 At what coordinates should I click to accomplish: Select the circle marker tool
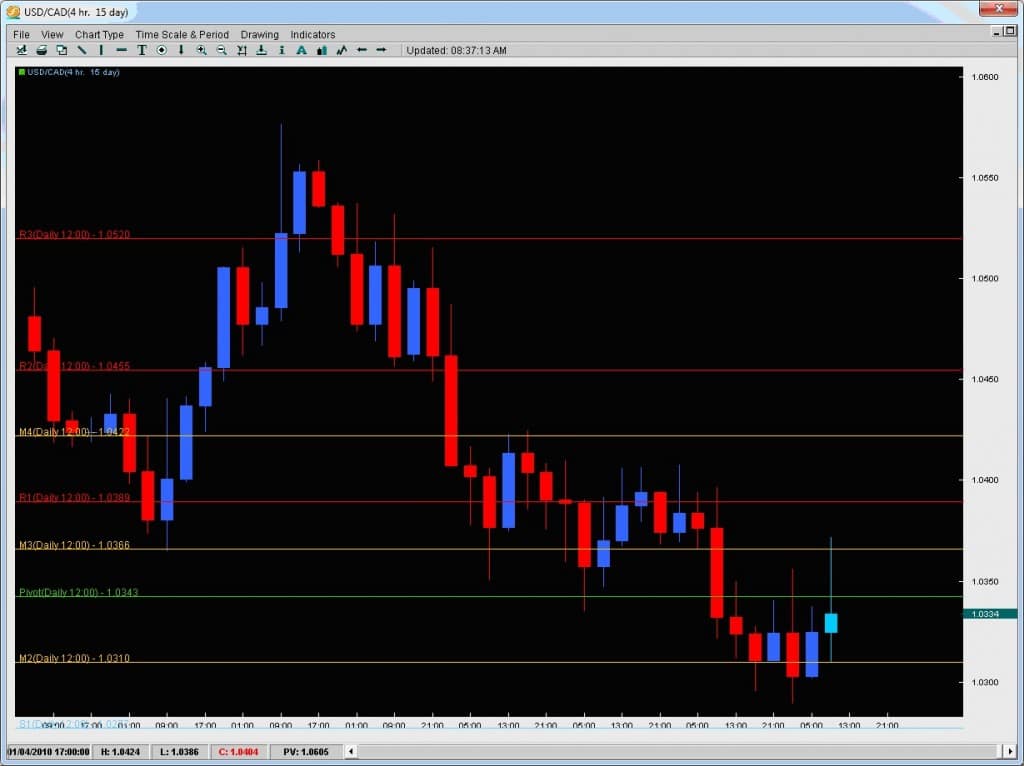(161, 50)
